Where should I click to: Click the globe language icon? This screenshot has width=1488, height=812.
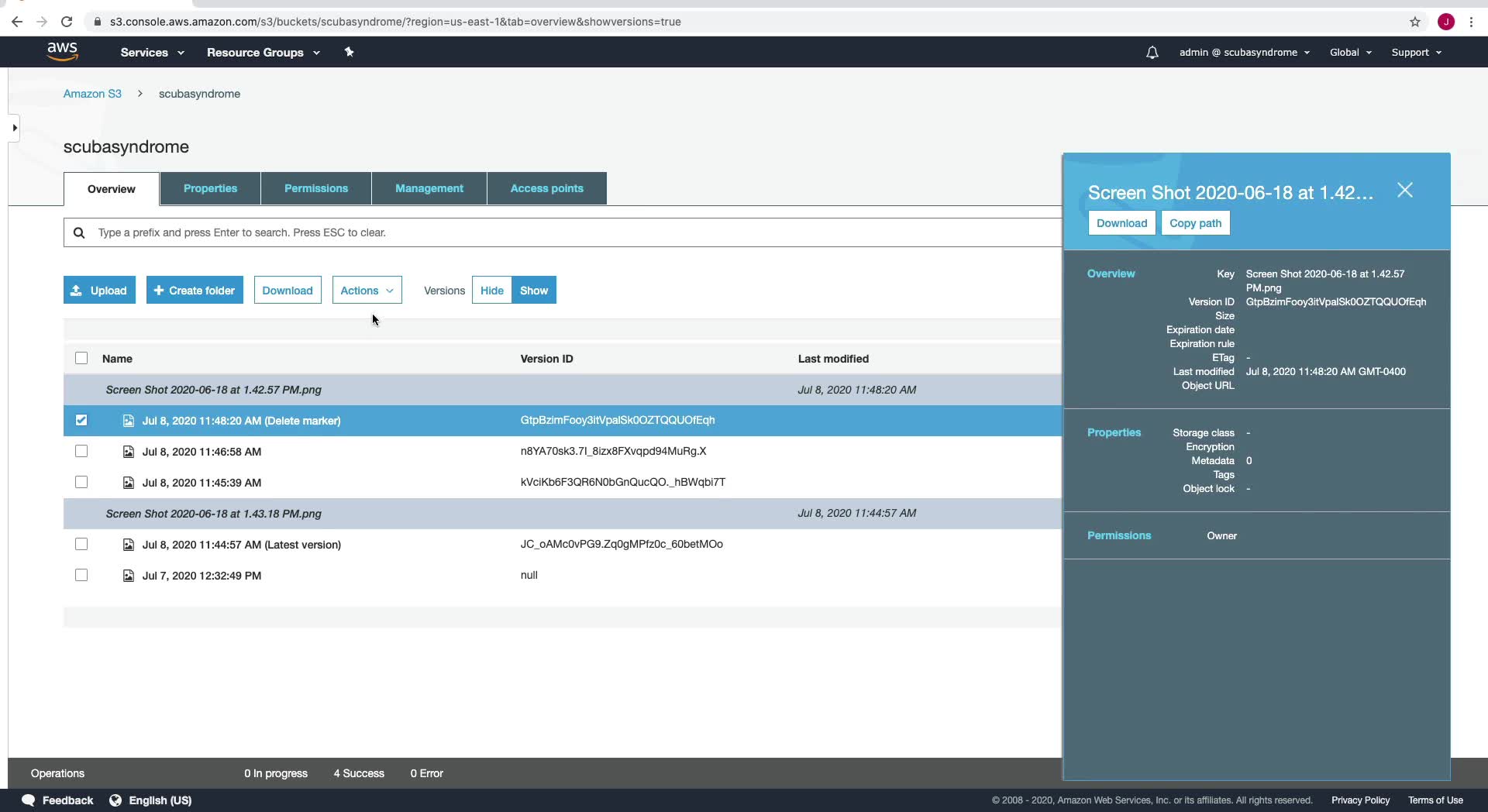[115, 800]
